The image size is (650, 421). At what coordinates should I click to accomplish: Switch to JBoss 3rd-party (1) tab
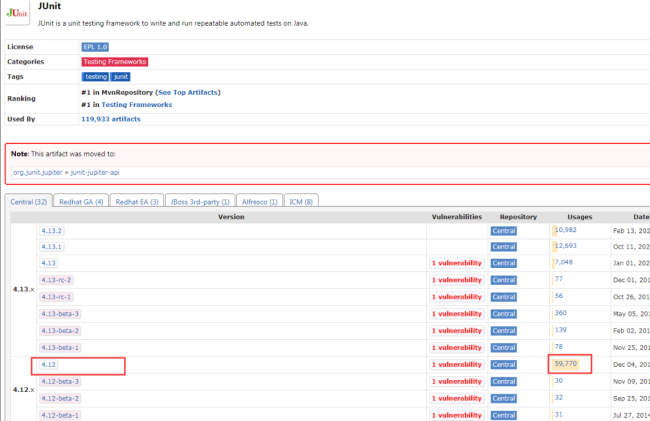pyautogui.click(x=200, y=202)
